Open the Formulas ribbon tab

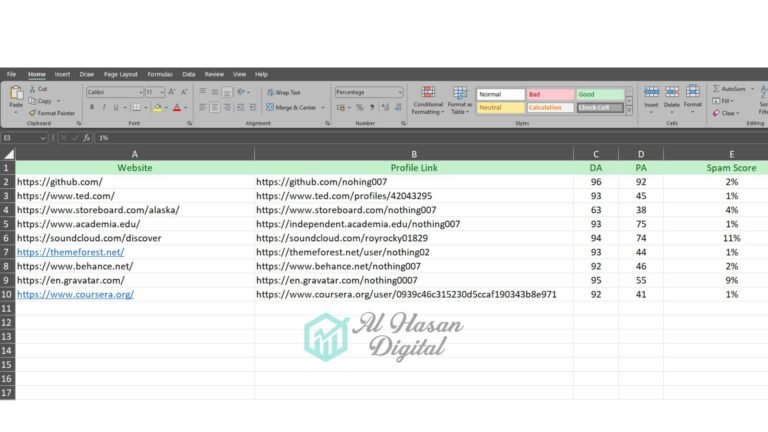pos(160,74)
